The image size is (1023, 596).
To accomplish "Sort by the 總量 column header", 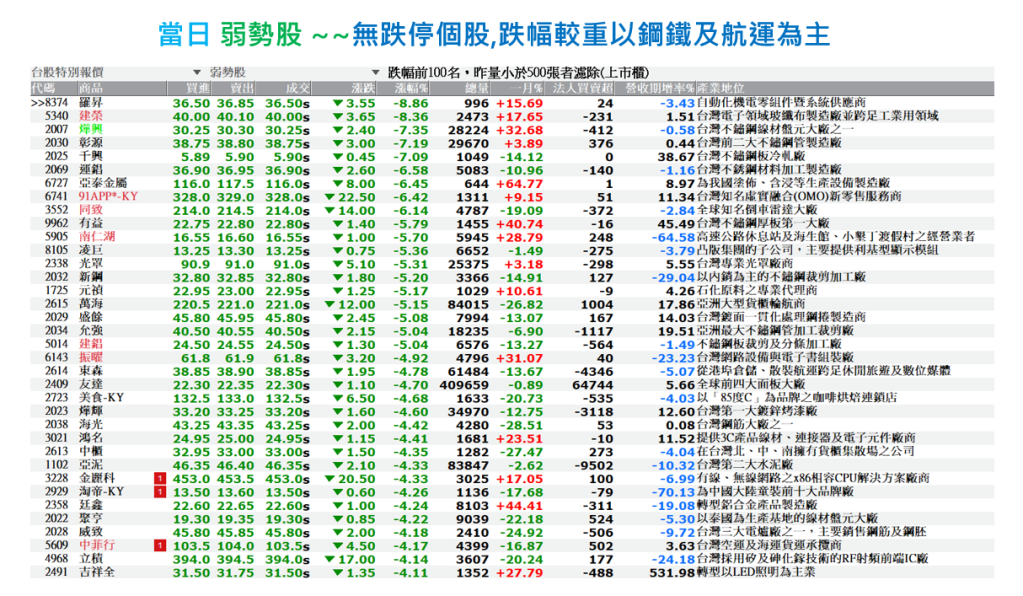I will point(475,88).
